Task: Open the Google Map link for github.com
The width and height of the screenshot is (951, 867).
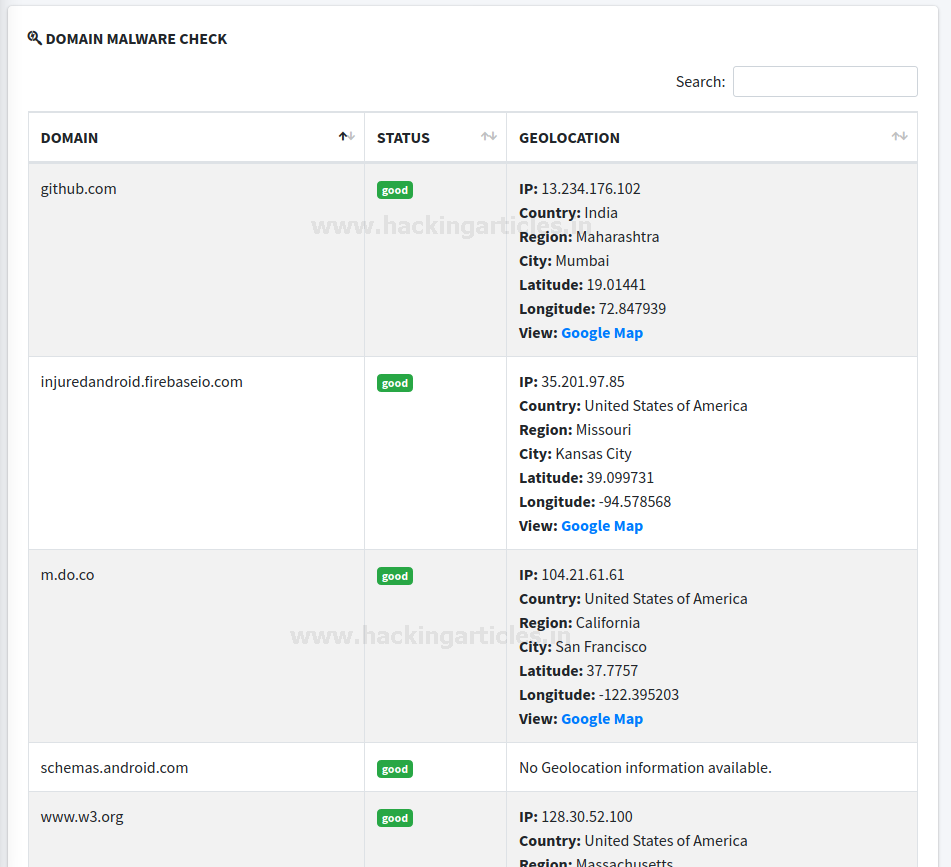Action: coord(602,333)
